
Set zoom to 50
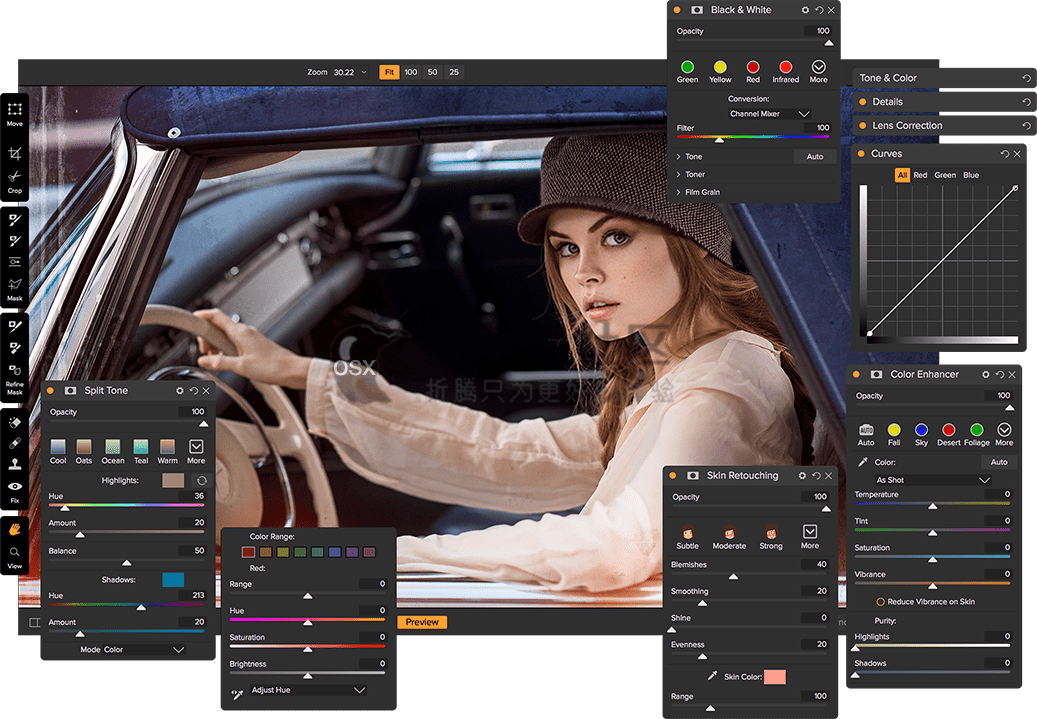pyautogui.click(x=433, y=72)
